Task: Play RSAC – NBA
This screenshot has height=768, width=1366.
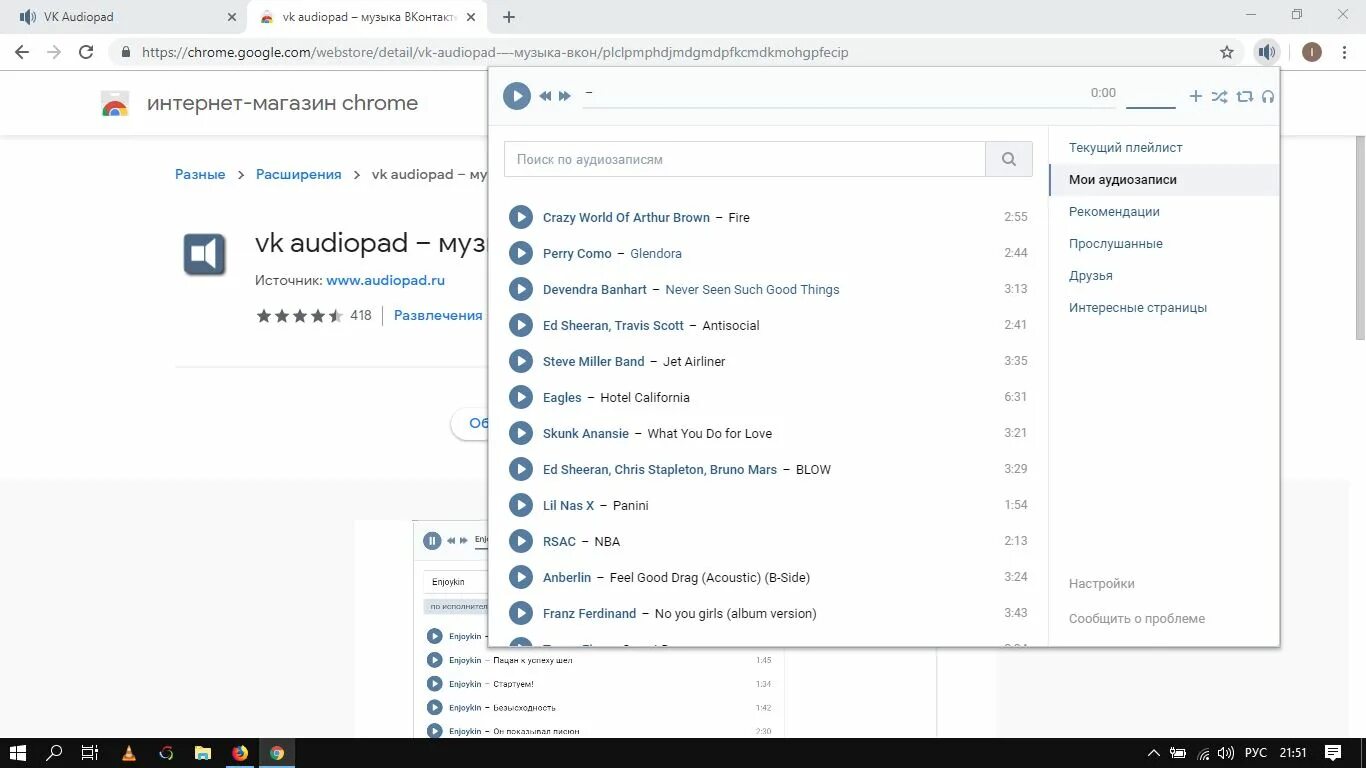Action: (520, 541)
